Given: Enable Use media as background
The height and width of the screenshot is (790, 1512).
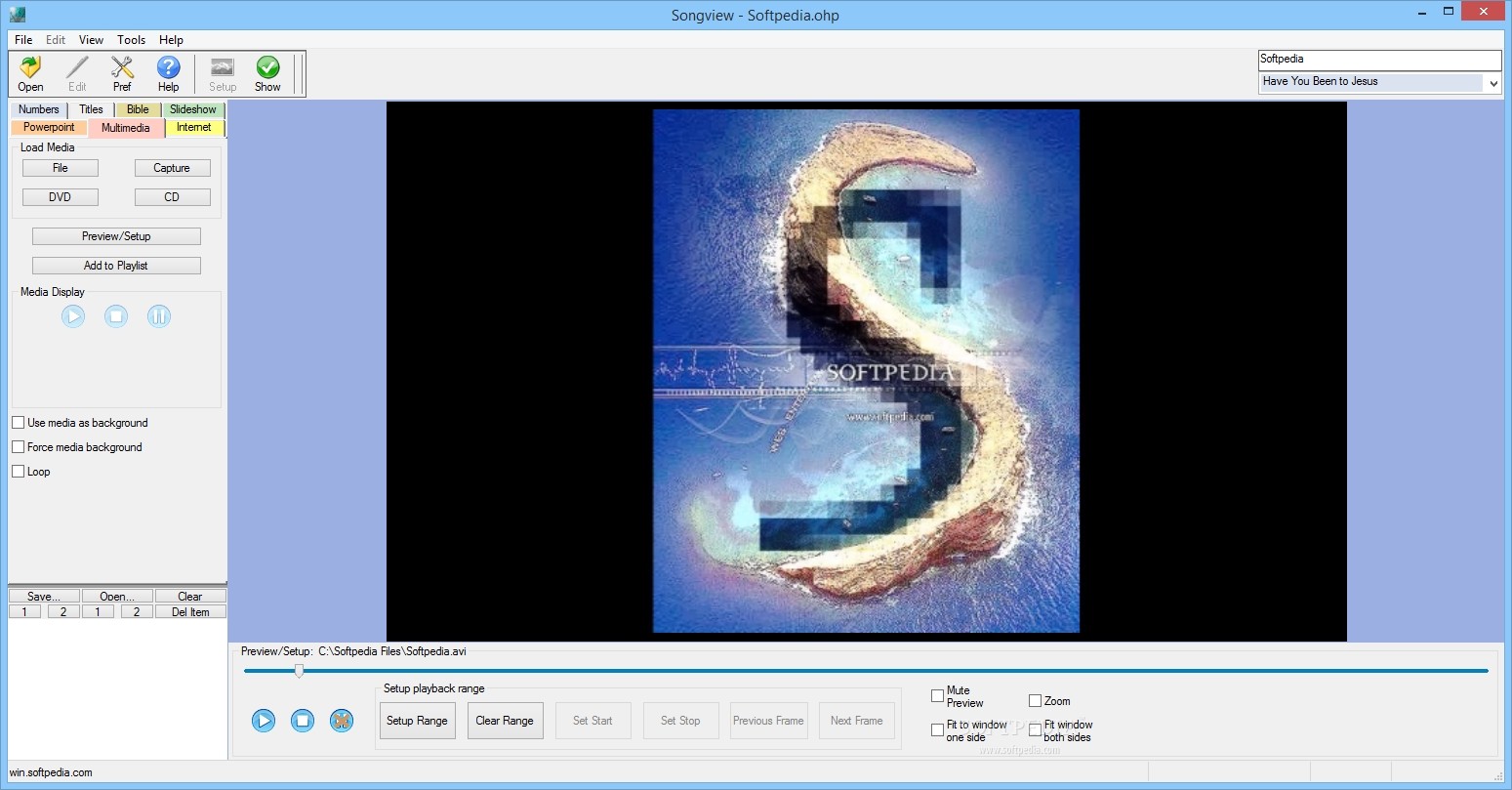Looking at the screenshot, I should coord(18,423).
